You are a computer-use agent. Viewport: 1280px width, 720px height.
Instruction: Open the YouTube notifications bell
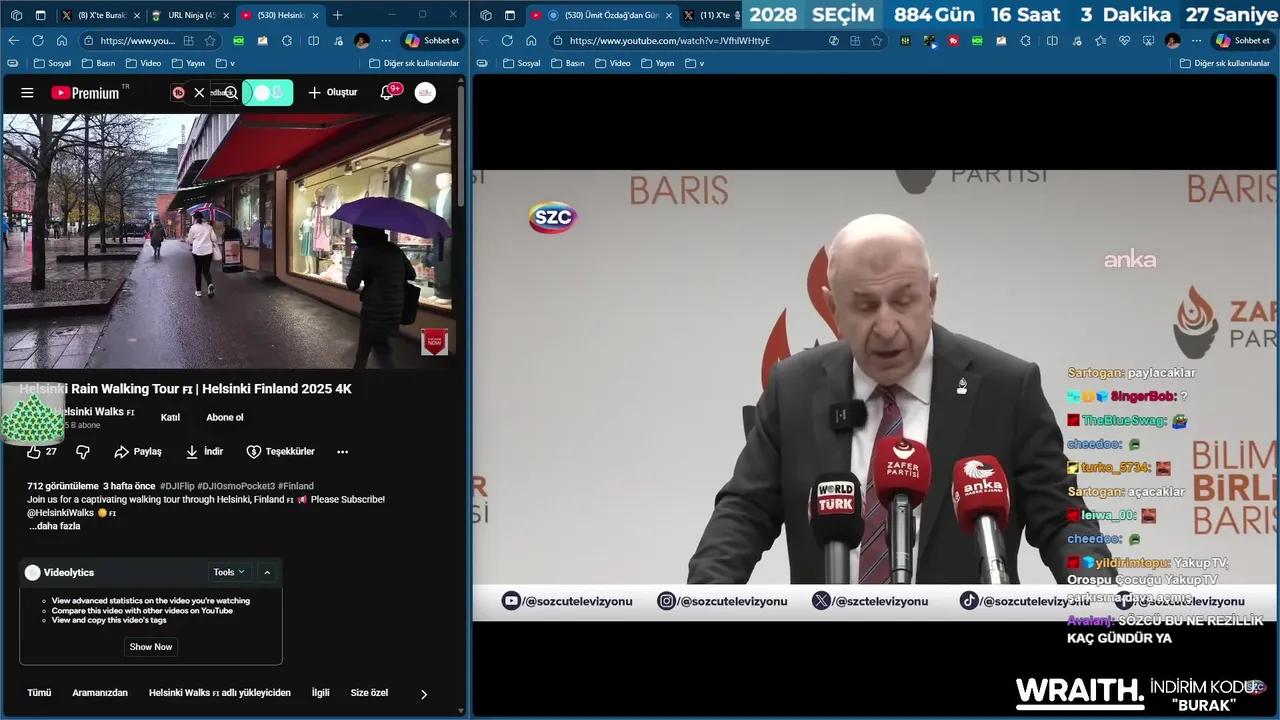[387, 92]
